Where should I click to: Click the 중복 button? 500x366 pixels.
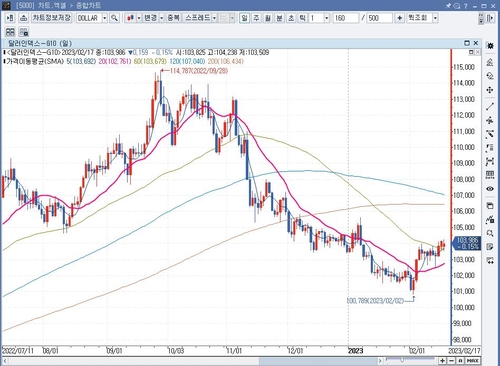(x=173, y=18)
